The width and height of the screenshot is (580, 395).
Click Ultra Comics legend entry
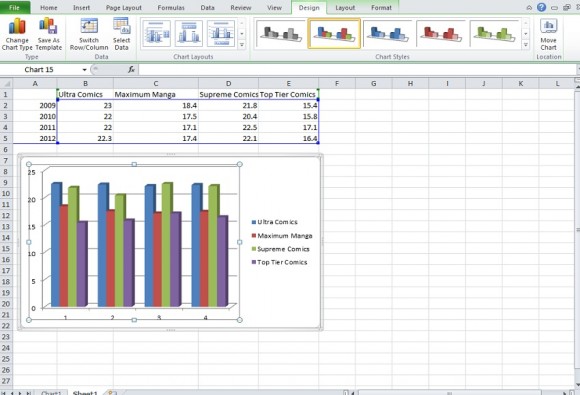click(x=274, y=222)
